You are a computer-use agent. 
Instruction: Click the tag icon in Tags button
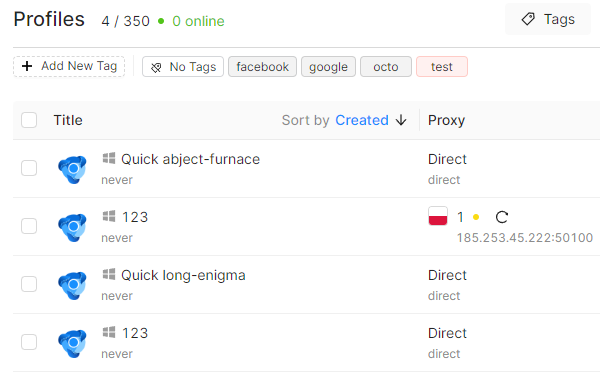tap(528, 19)
